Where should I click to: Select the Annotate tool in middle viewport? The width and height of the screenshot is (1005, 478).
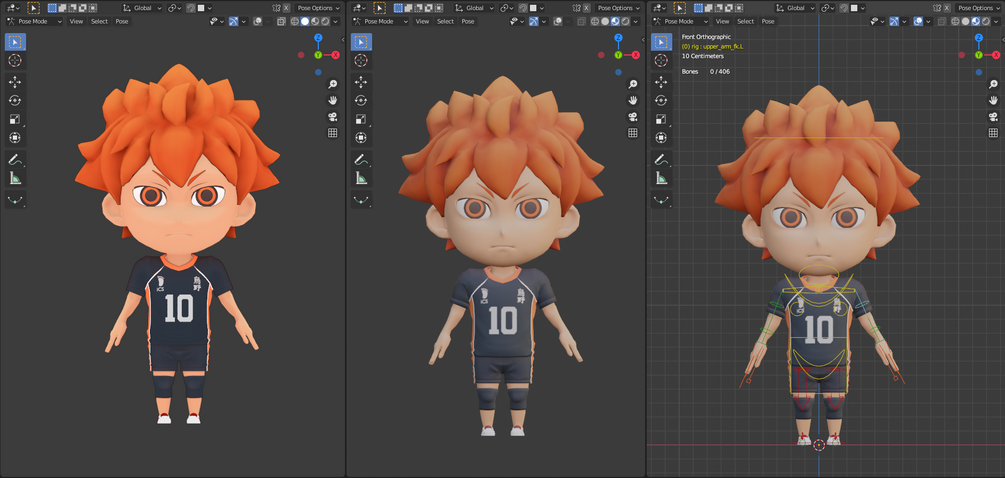[x=361, y=160]
